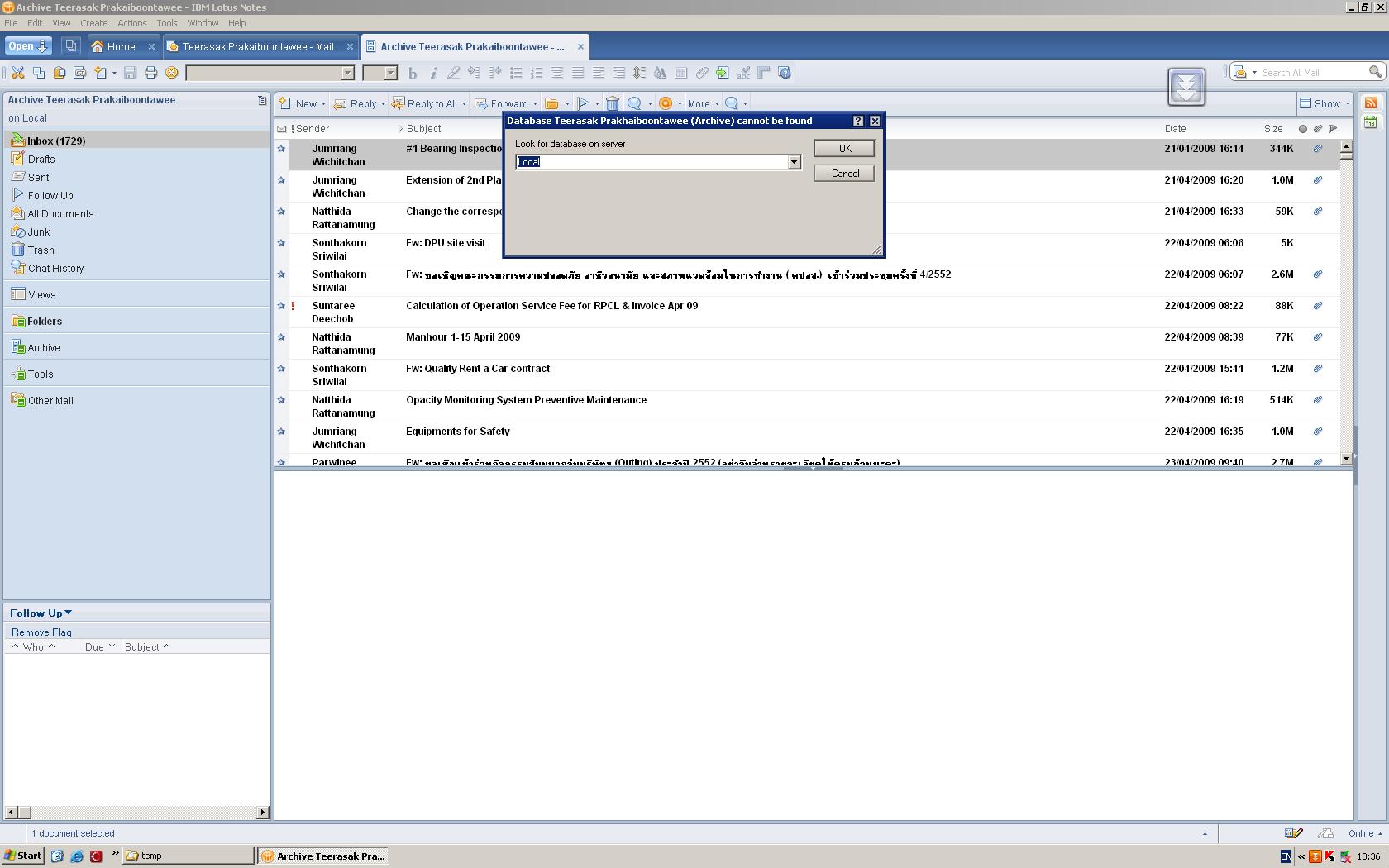Click the numbered list icon

[x=537, y=73]
